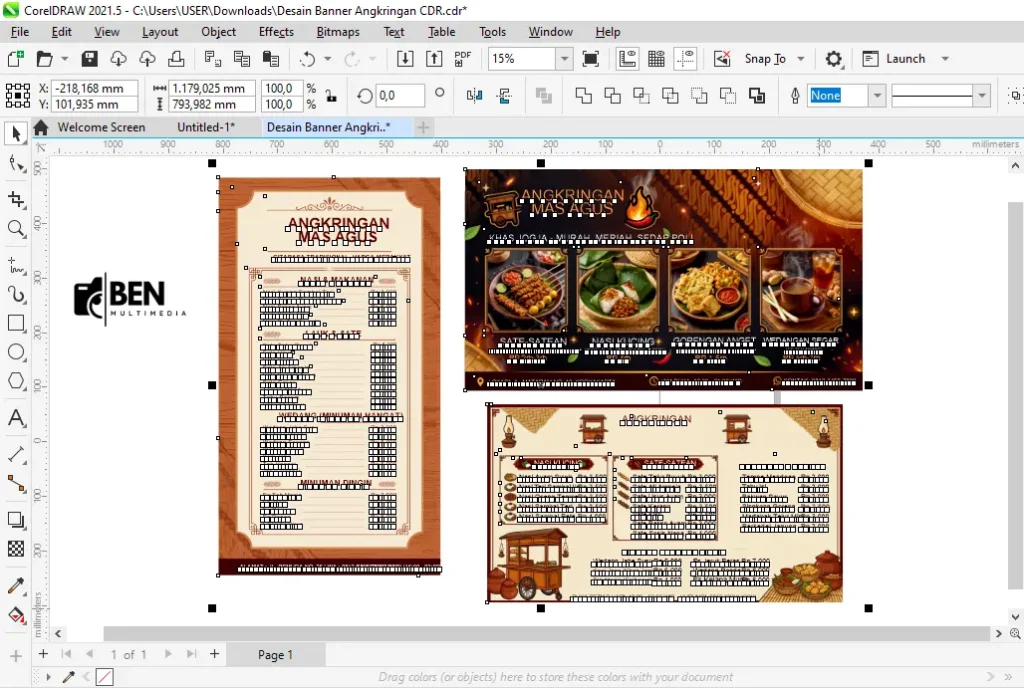The width and height of the screenshot is (1024, 688).
Task: Click Publish to PDF icon
Action: click(x=462, y=59)
